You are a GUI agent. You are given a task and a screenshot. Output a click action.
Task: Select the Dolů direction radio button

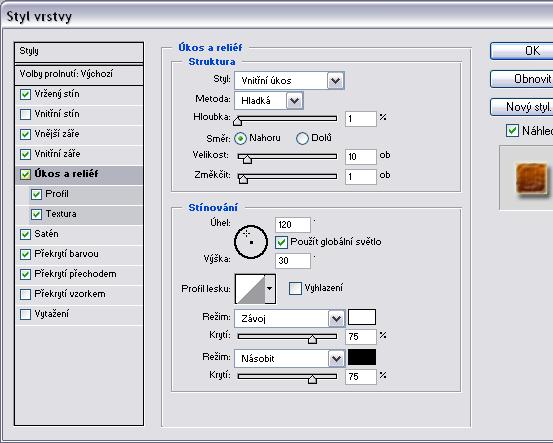point(302,138)
